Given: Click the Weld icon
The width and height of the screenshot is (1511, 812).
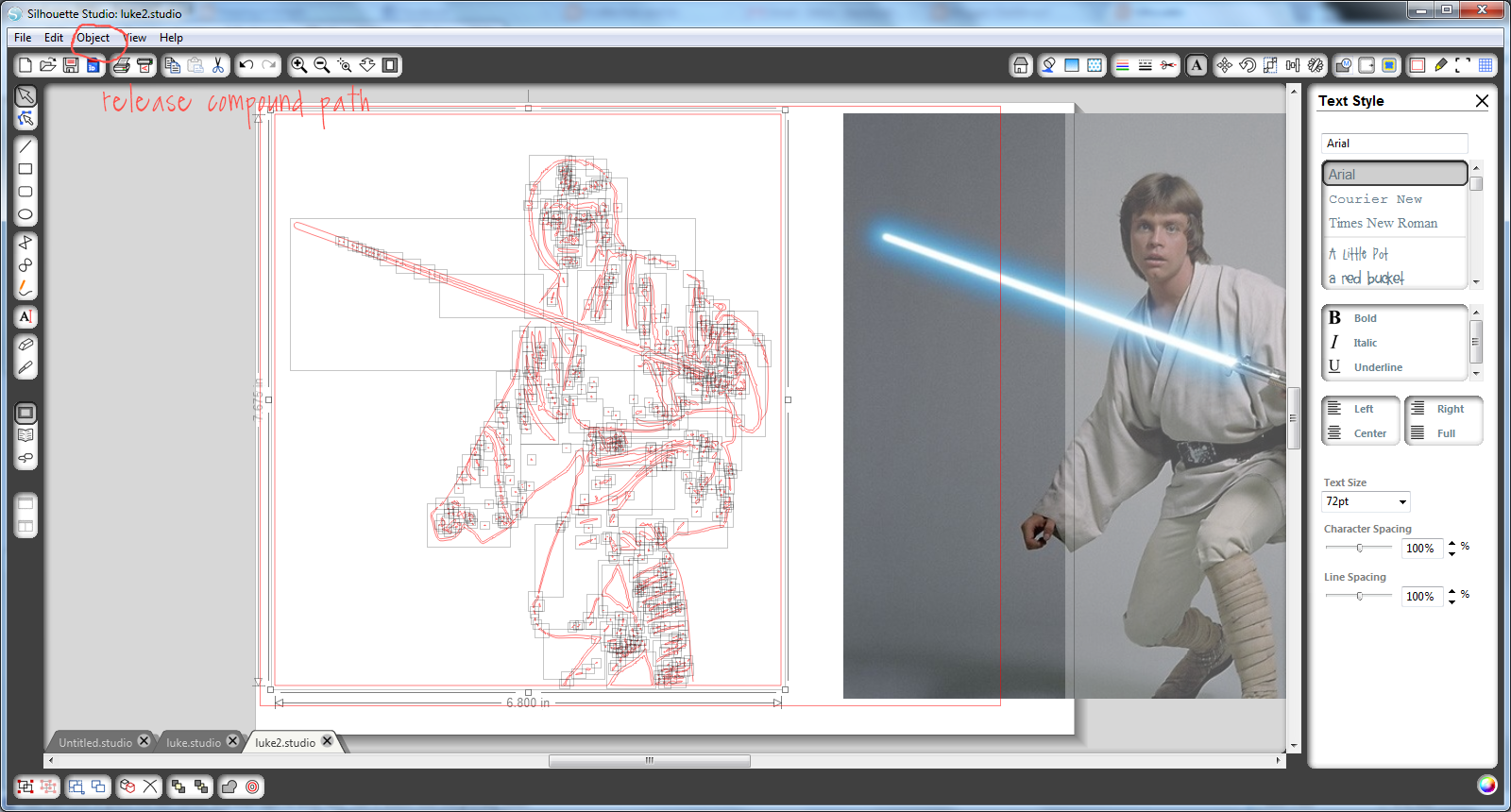Looking at the screenshot, I should pos(229,787).
